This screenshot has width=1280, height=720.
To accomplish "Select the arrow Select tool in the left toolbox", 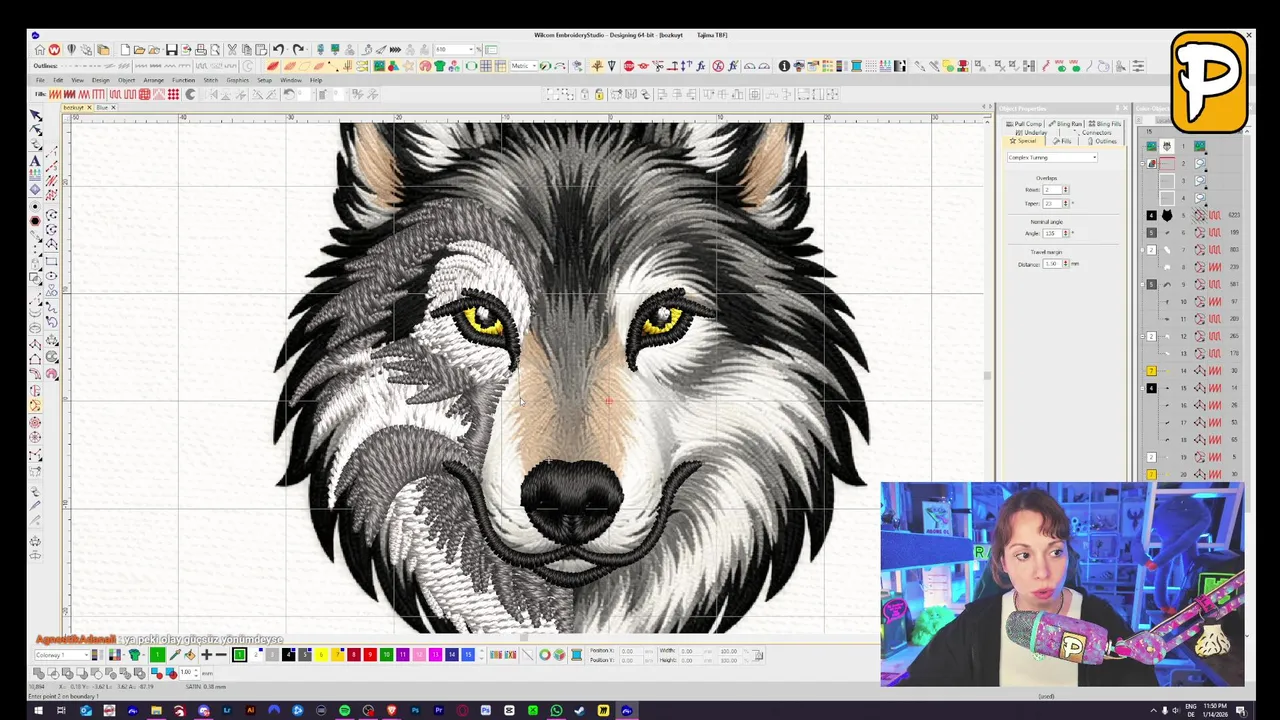I will pos(36,116).
